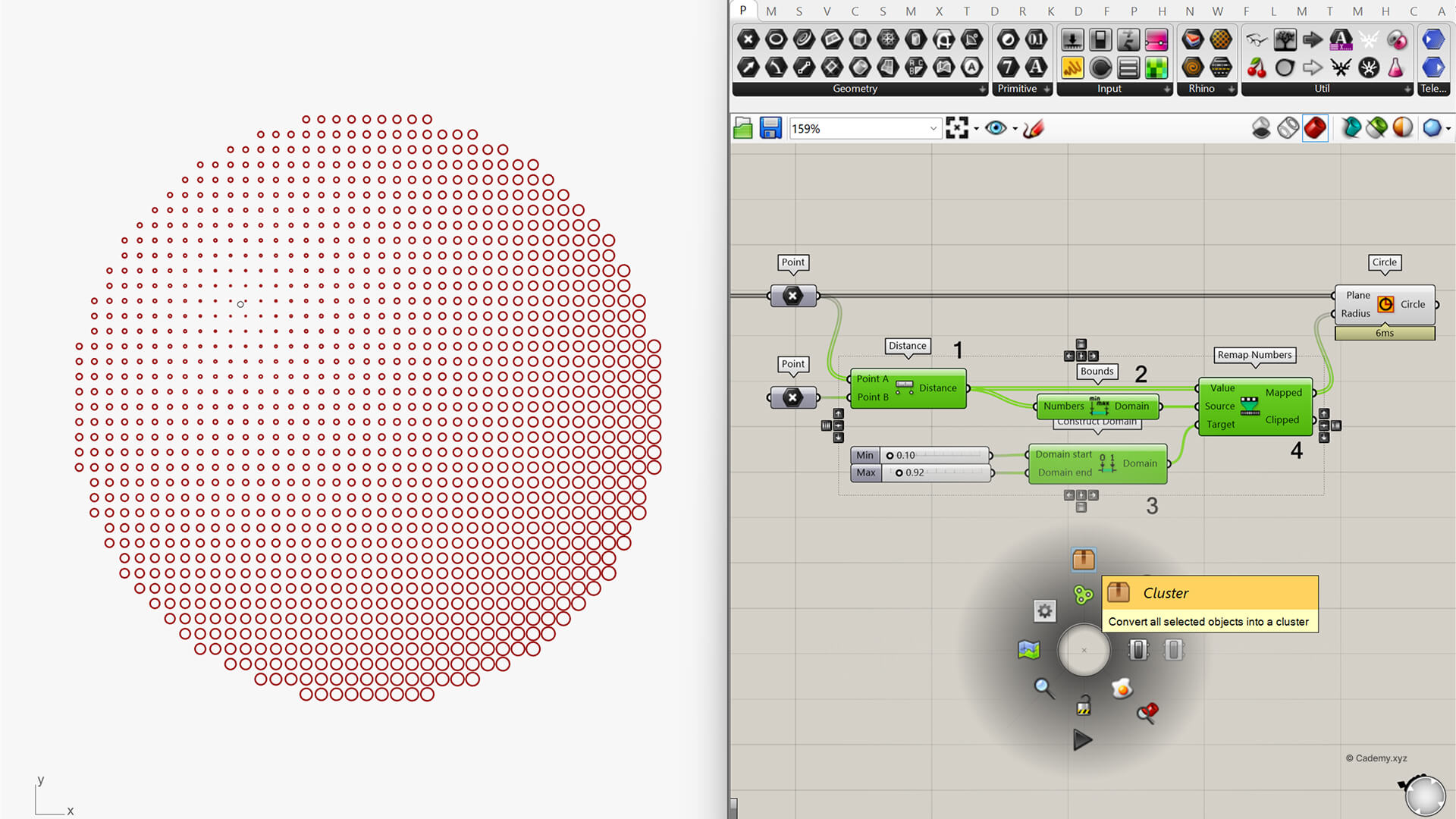Open the named views eye dropdown arrow
Image resolution: width=1456 pixels, height=819 pixels.
pyautogui.click(x=1015, y=129)
